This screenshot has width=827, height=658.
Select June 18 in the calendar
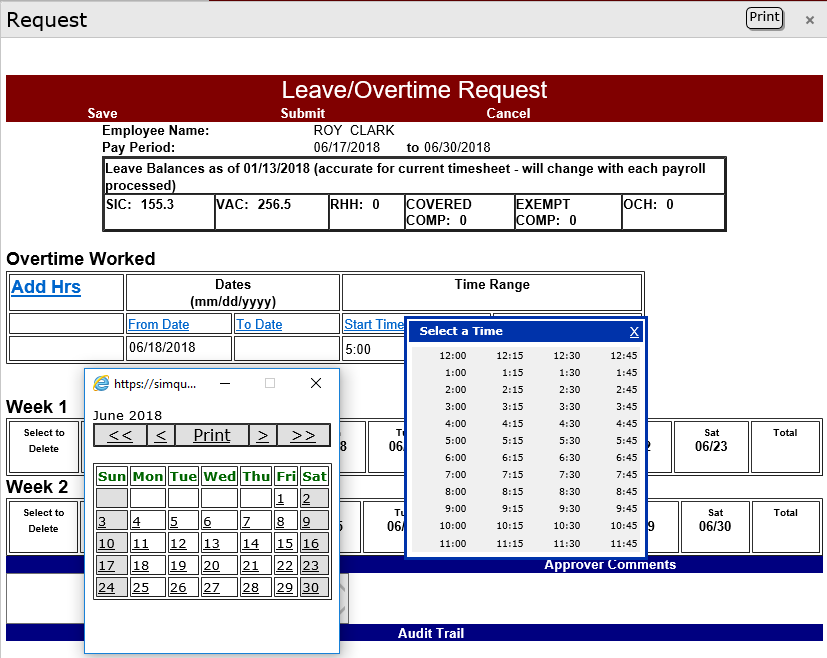point(140,566)
